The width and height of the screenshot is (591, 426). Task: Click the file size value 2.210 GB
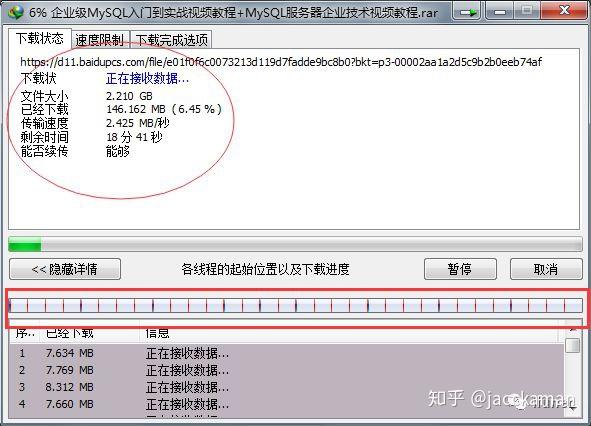click(x=129, y=96)
